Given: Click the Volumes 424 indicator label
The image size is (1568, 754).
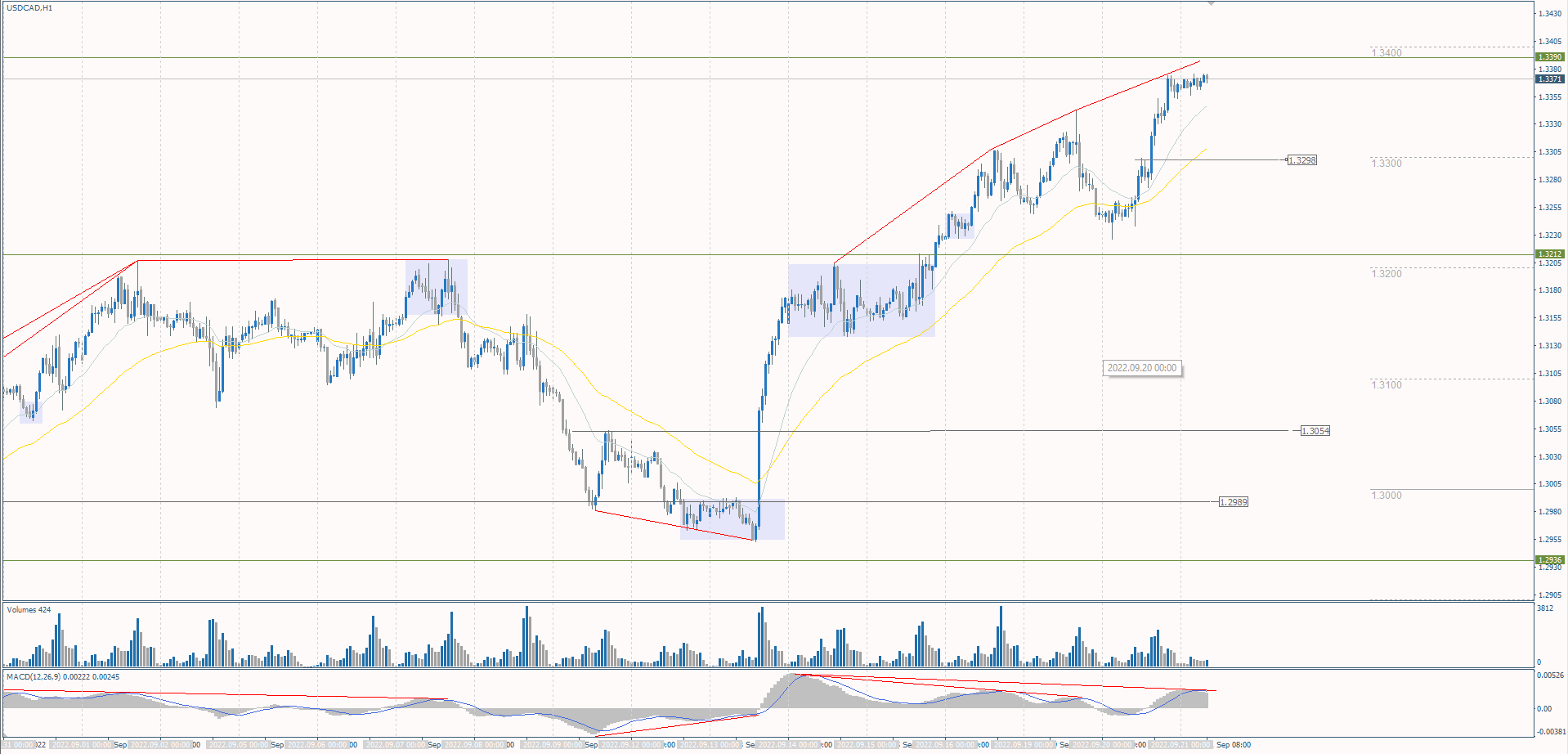Looking at the screenshot, I should [29, 610].
